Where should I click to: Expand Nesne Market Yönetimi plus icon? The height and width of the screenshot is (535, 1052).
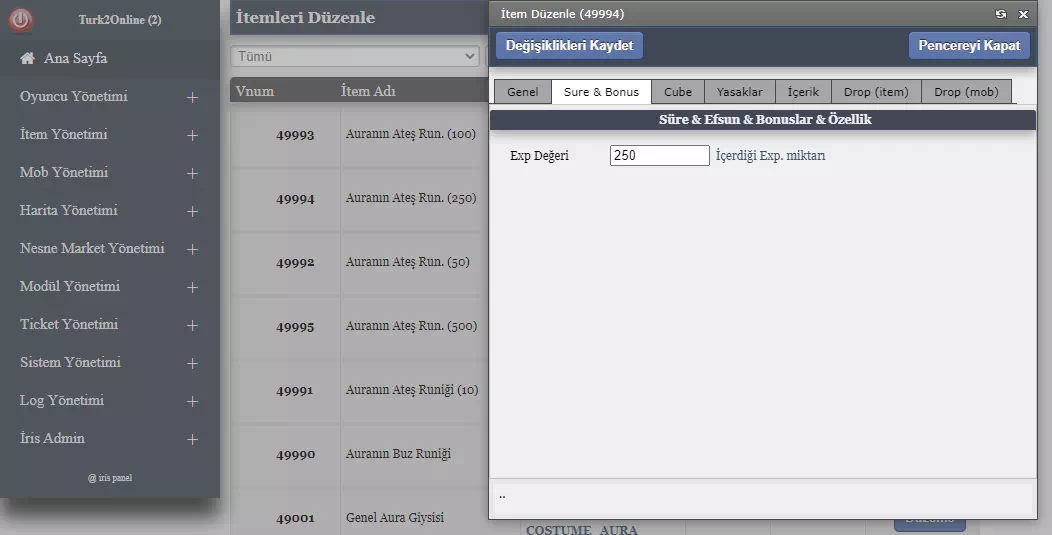coord(192,250)
